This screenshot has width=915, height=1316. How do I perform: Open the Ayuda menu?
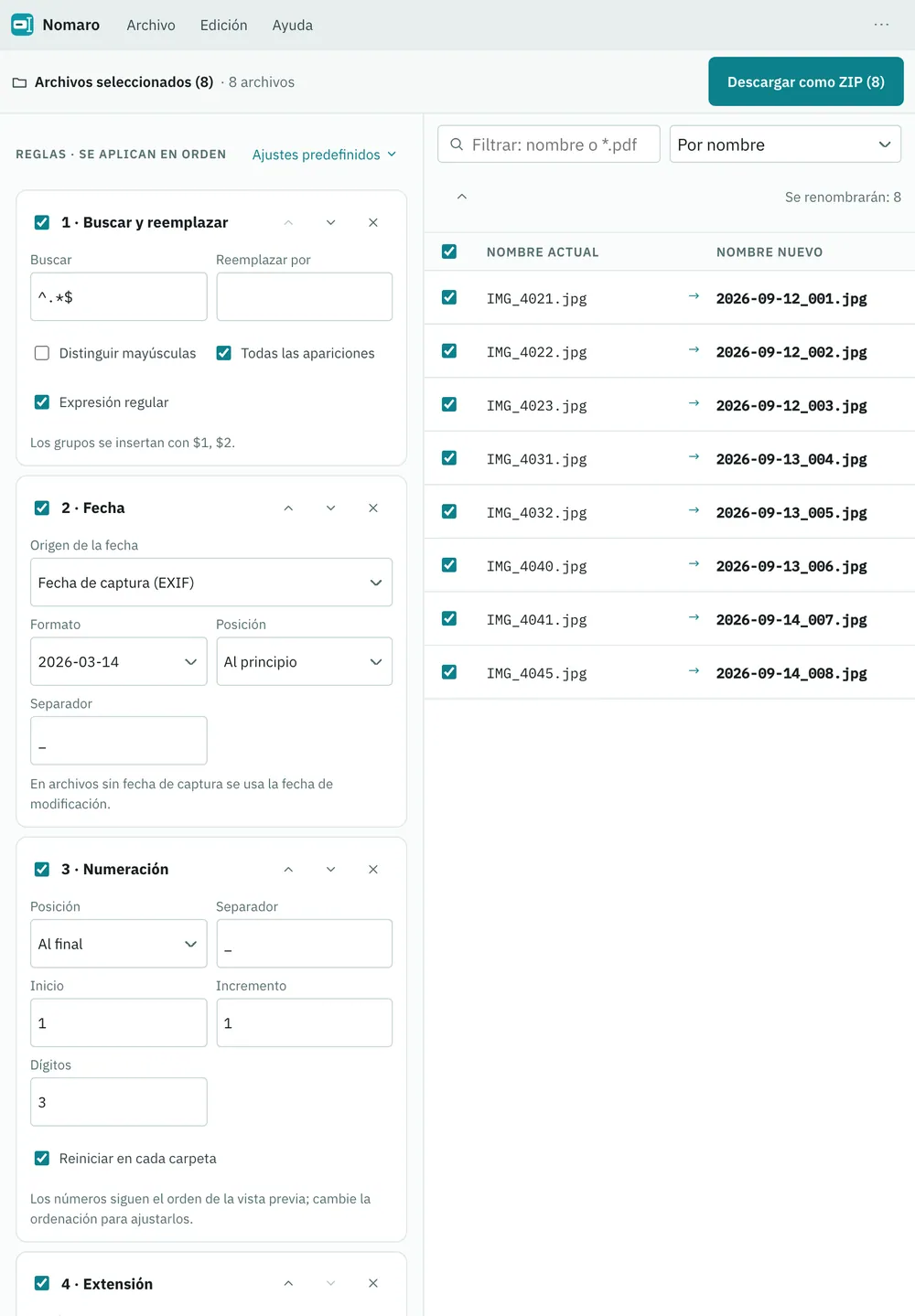click(x=293, y=25)
